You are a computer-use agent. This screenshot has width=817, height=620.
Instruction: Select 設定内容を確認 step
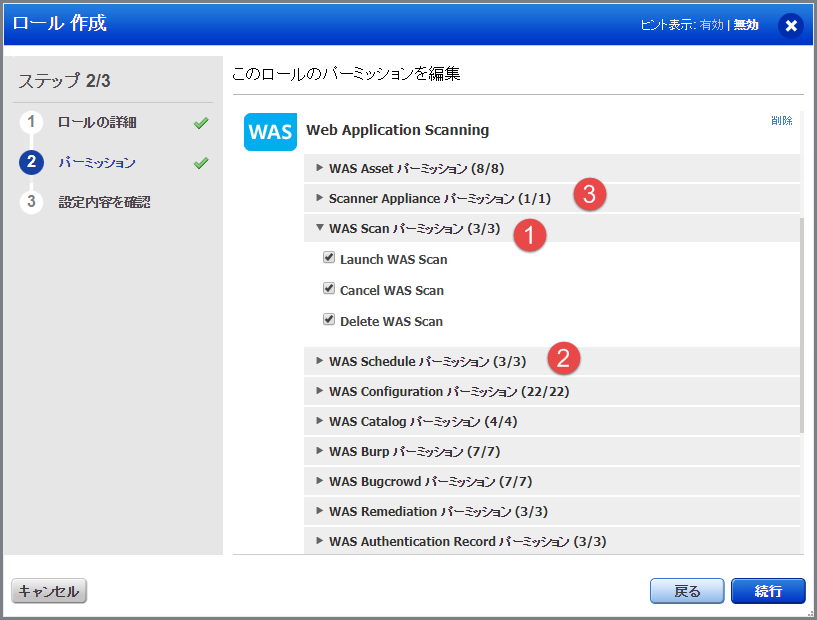point(104,202)
